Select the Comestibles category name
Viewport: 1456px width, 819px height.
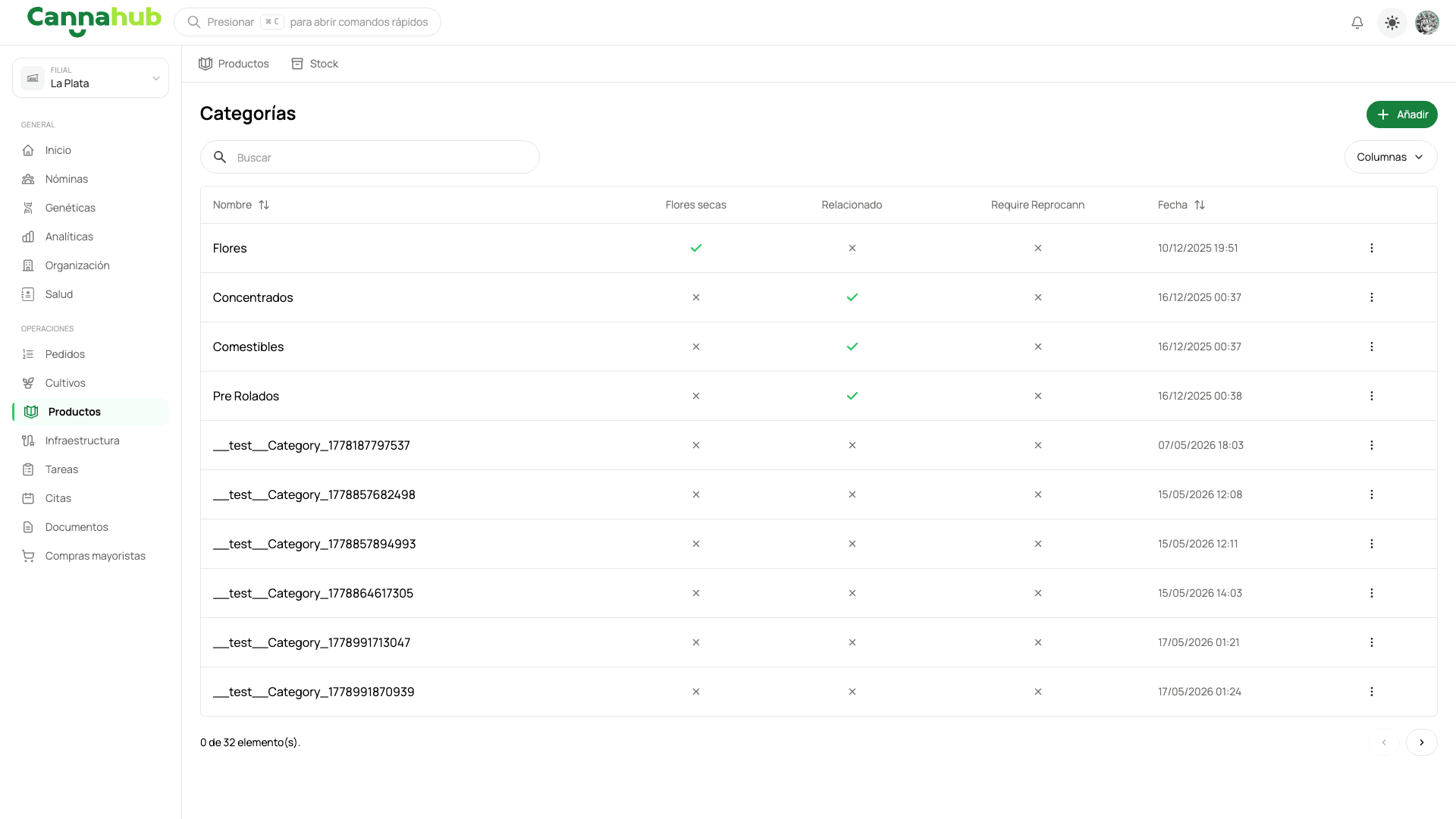[x=248, y=347]
